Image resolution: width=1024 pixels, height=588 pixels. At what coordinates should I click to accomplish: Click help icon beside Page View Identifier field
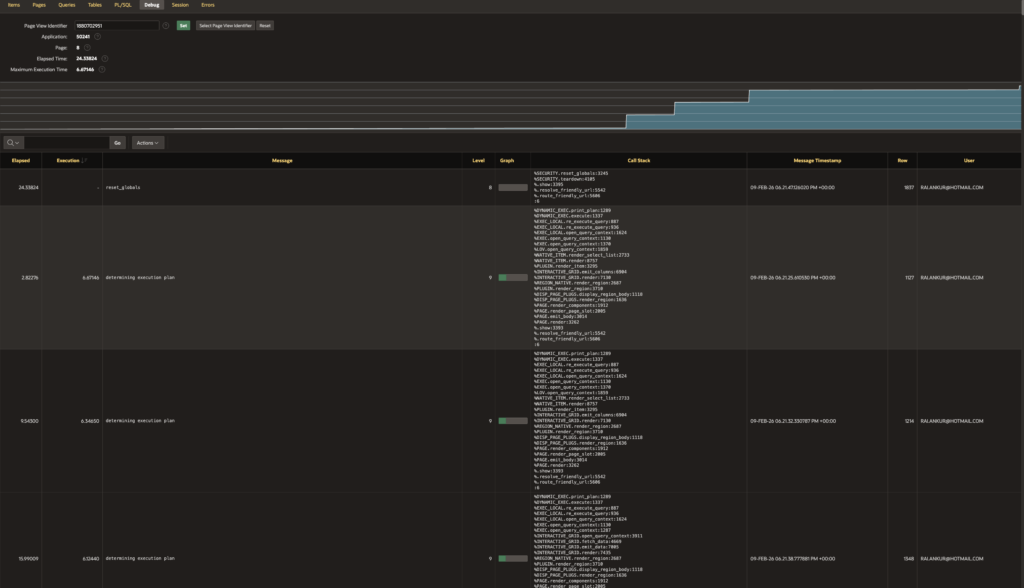165,25
